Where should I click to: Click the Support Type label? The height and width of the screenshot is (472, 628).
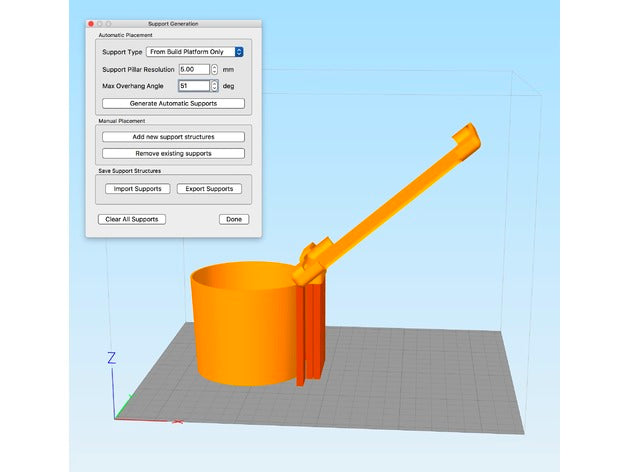pos(122,52)
